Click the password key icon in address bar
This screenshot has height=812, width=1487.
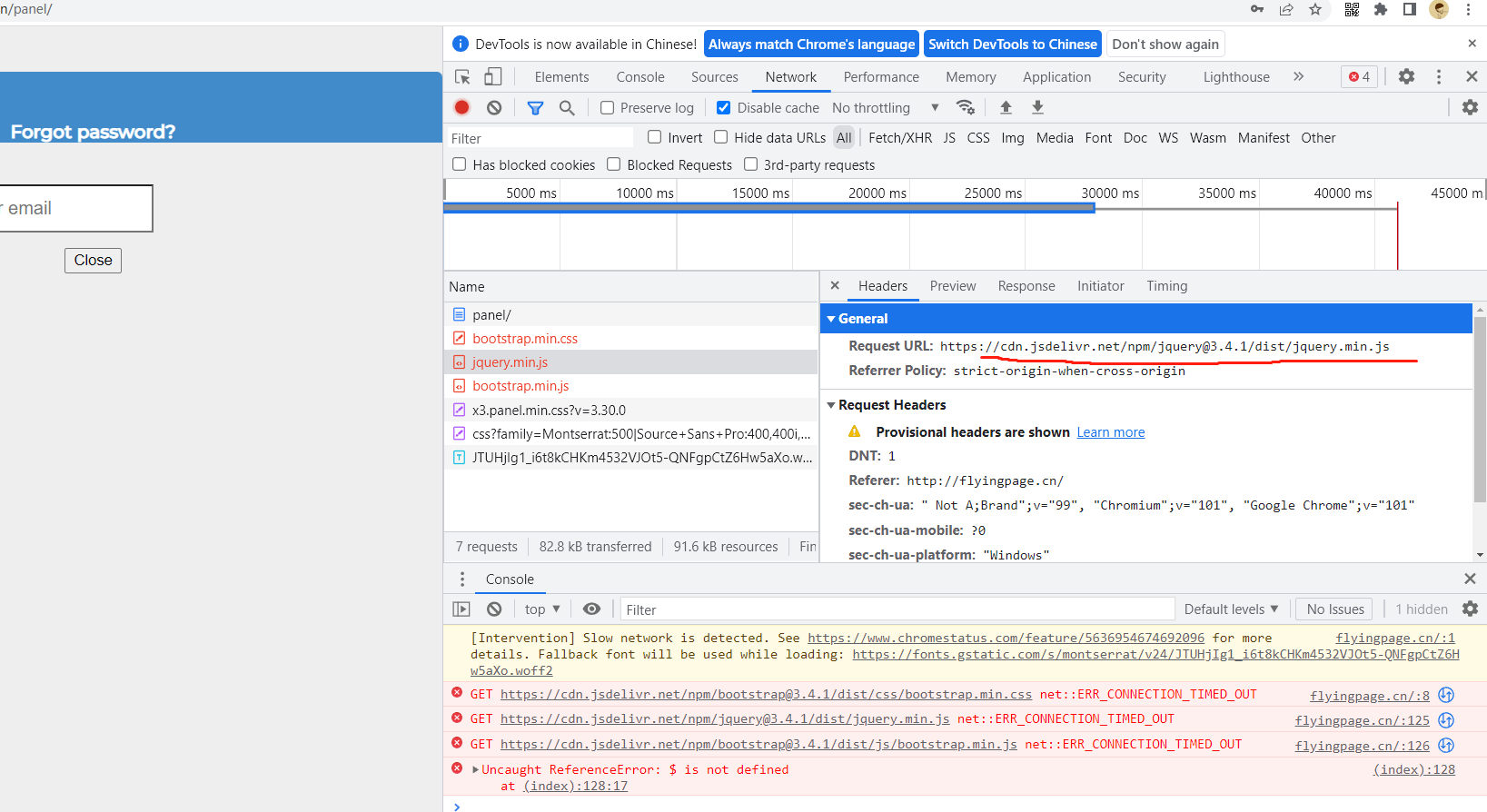pyautogui.click(x=1257, y=9)
